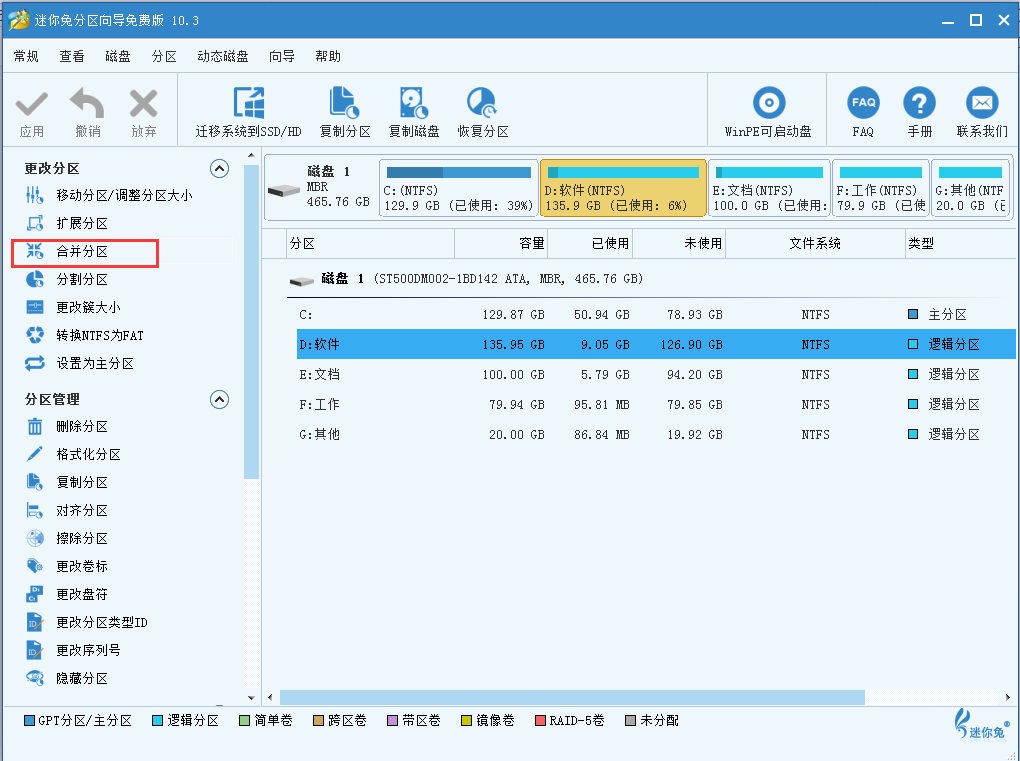Click the blue primary-partition swatch in C: row

click(x=913, y=314)
